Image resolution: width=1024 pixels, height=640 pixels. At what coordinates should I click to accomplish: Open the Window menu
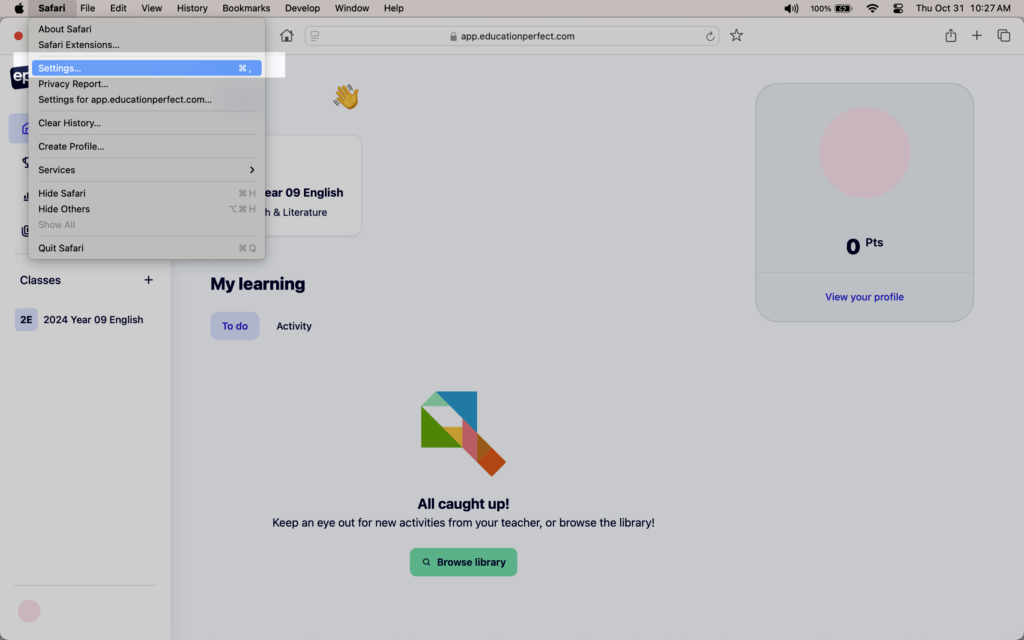point(352,8)
